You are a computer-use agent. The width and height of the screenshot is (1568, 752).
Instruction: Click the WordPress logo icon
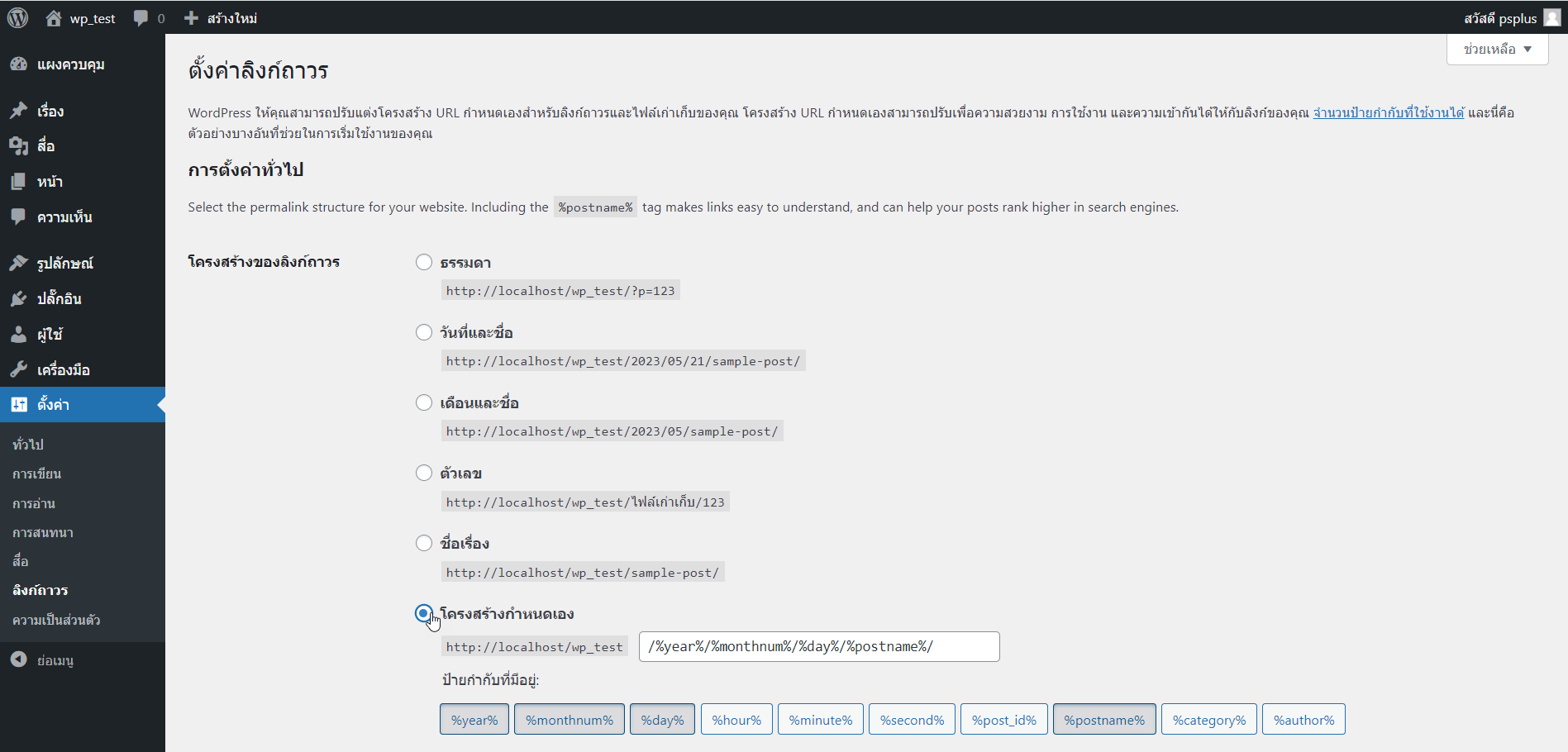(x=17, y=17)
